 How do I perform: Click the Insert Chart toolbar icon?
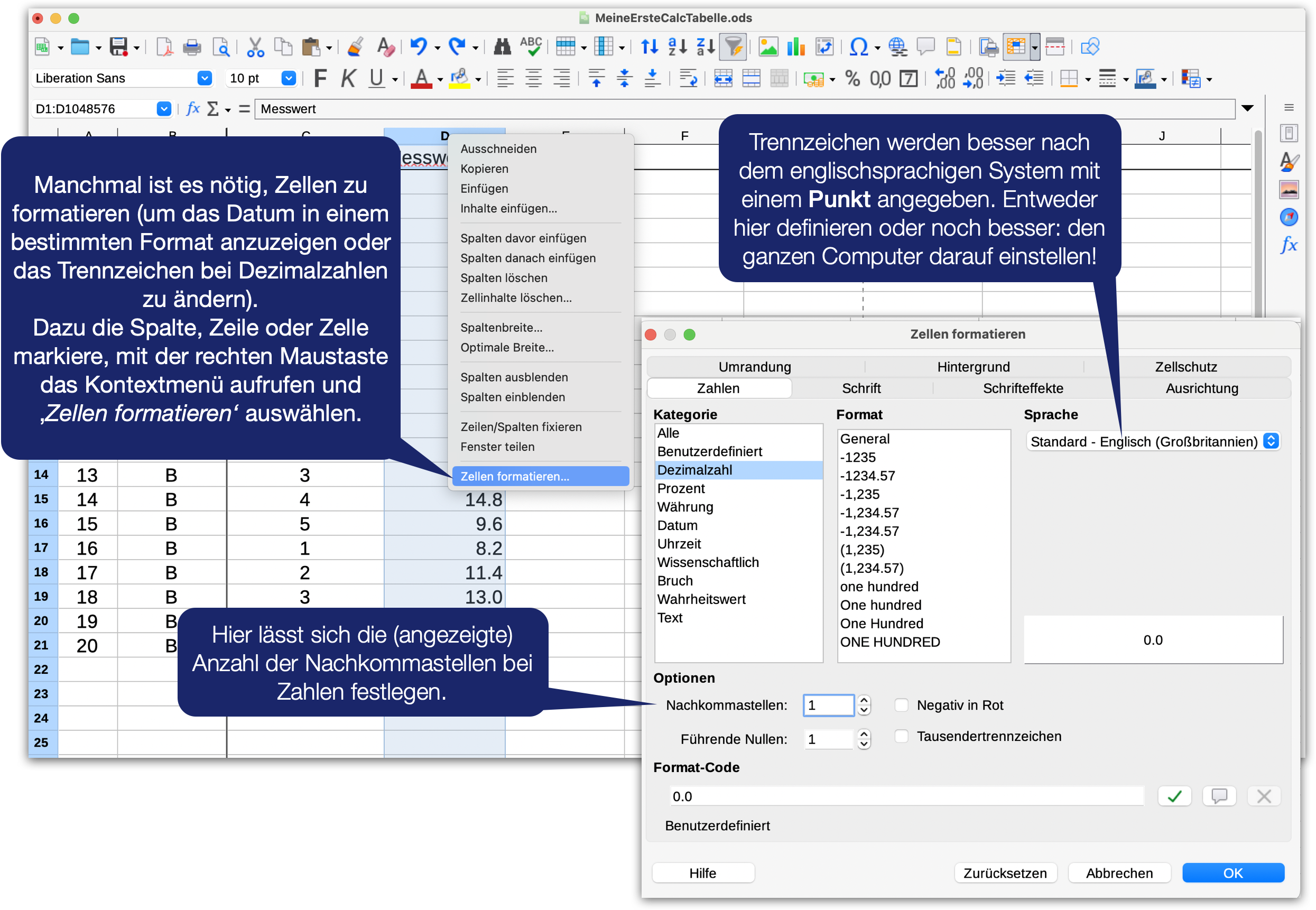pos(795,47)
